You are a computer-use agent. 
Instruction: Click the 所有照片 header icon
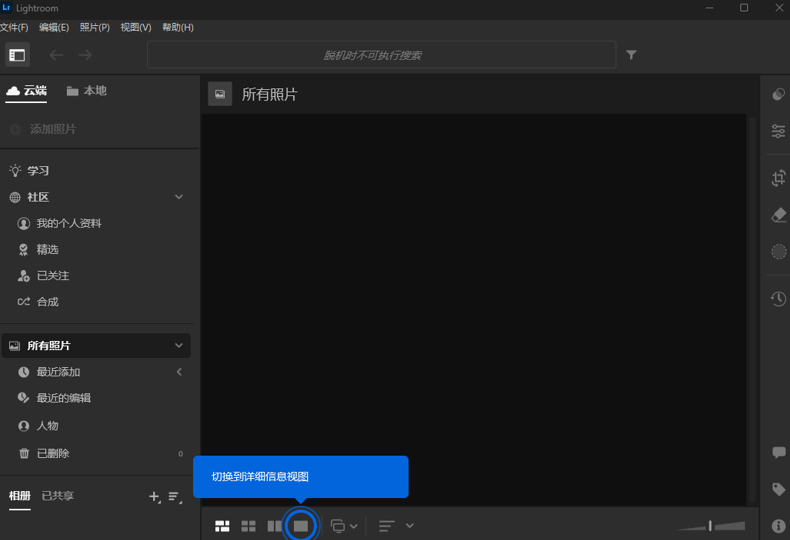[x=220, y=94]
